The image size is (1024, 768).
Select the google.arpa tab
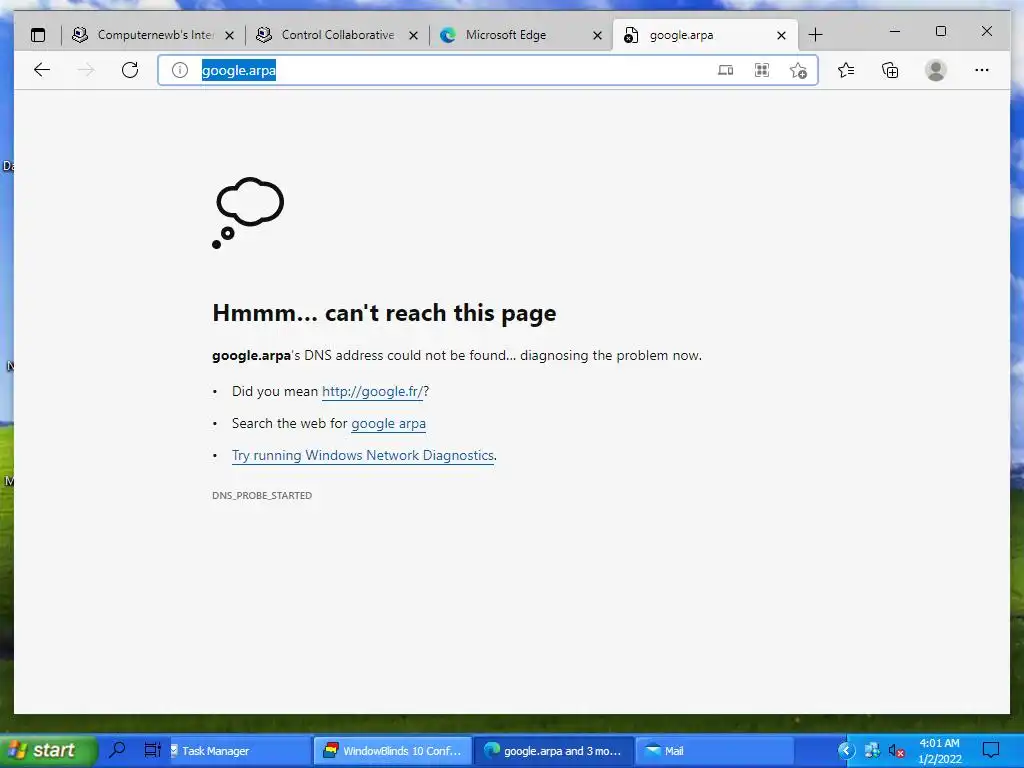[705, 35]
